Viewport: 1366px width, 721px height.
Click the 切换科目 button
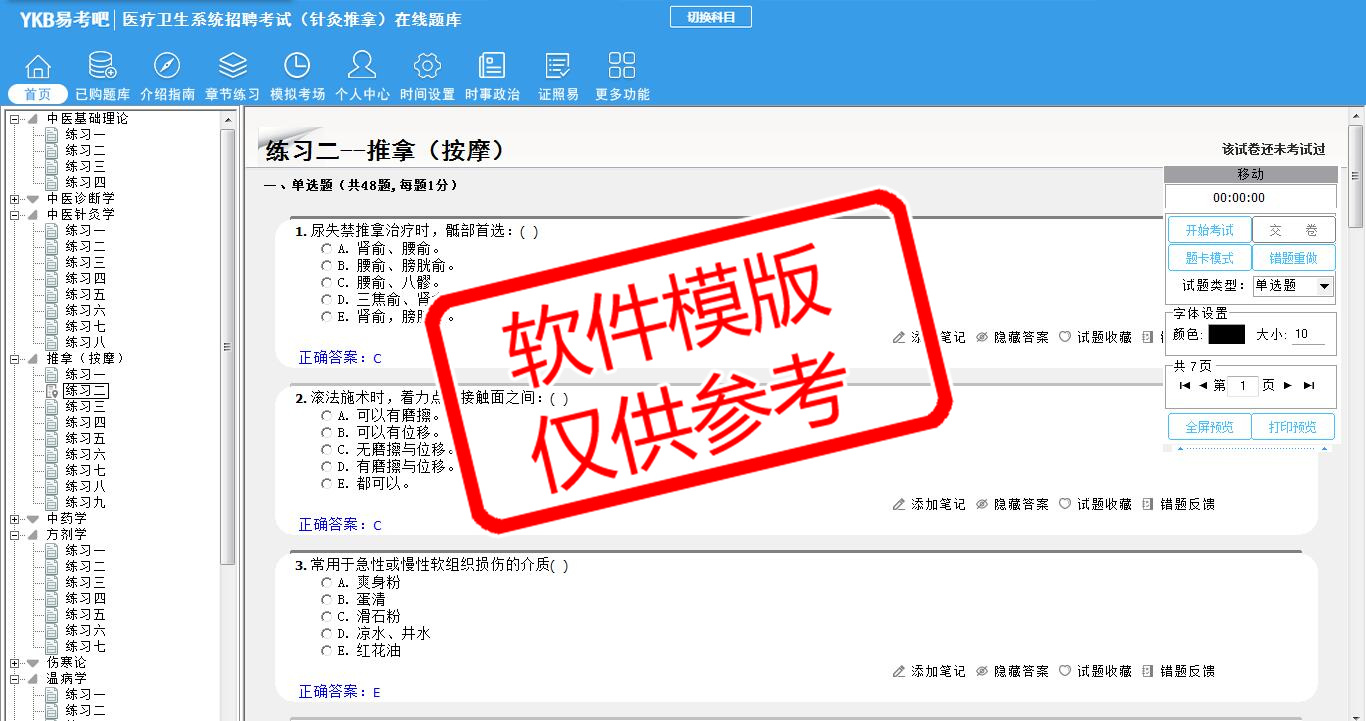[710, 17]
